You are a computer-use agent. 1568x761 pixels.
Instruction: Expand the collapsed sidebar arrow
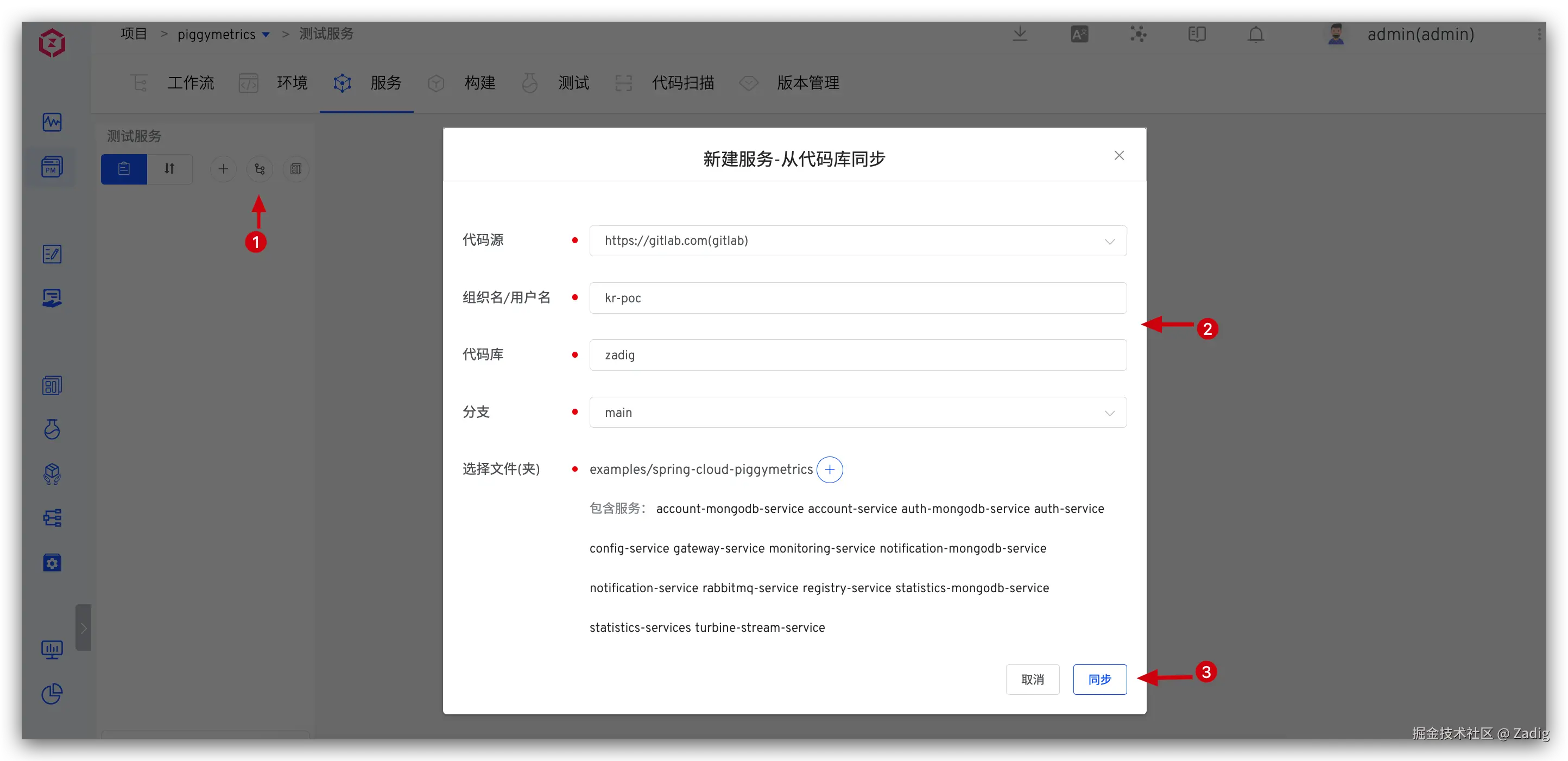click(84, 628)
